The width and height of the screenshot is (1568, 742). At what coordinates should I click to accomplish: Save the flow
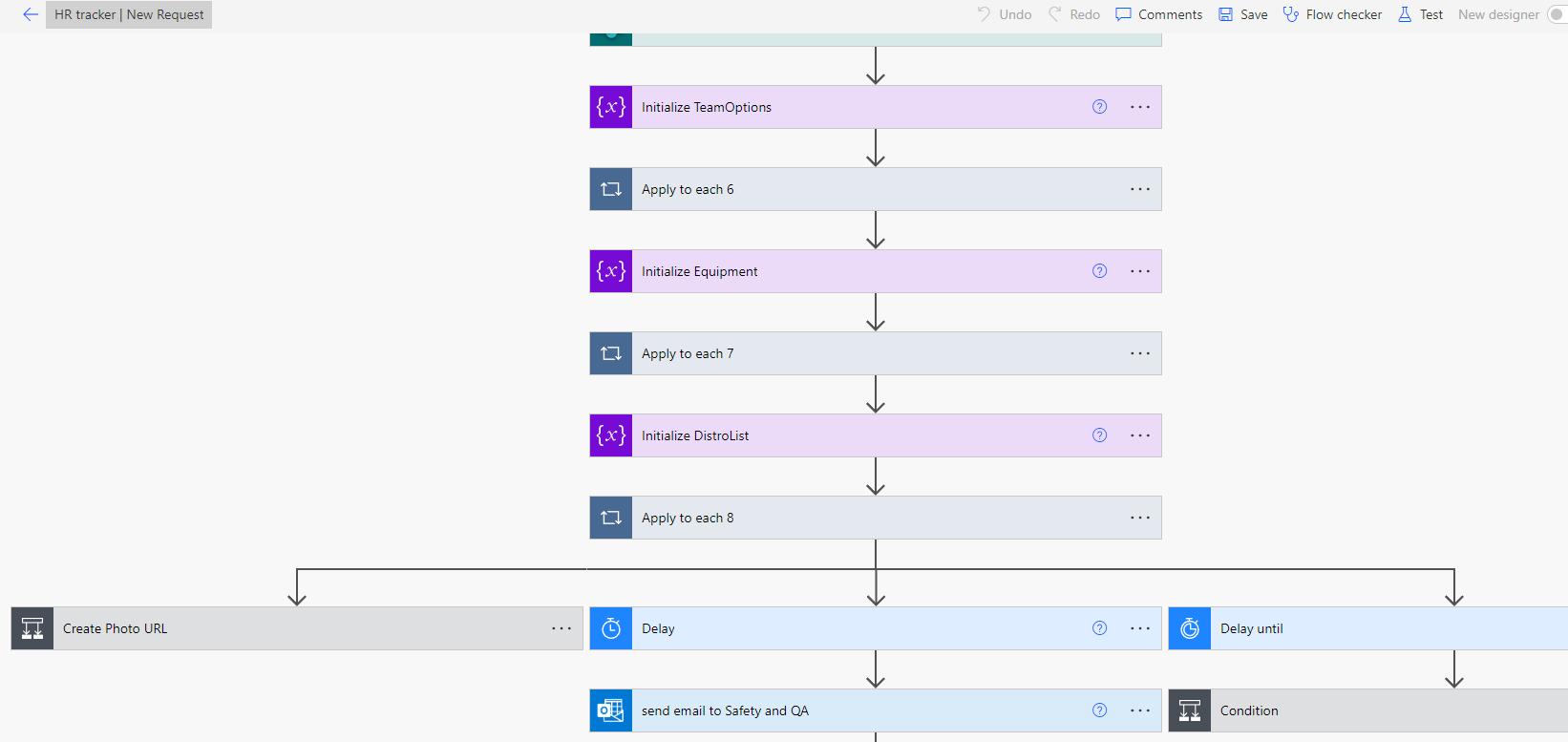[x=1243, y=14]
